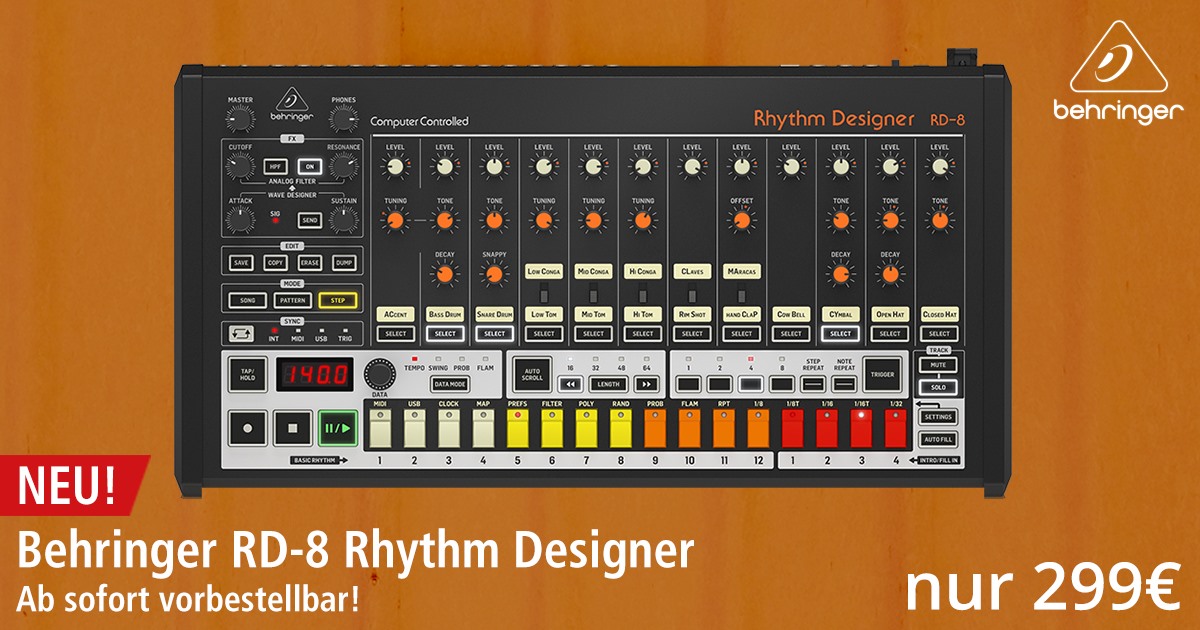Screen dimensions: 1200x630
Task: Toggle the Wave Designer SEND button
Action: 310,220
